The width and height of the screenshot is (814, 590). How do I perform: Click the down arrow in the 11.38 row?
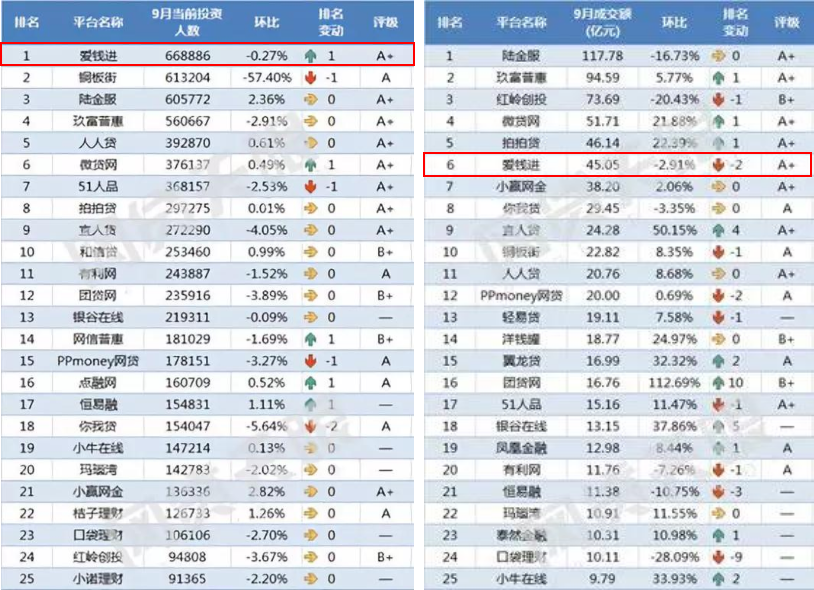(x=718, y=492)
